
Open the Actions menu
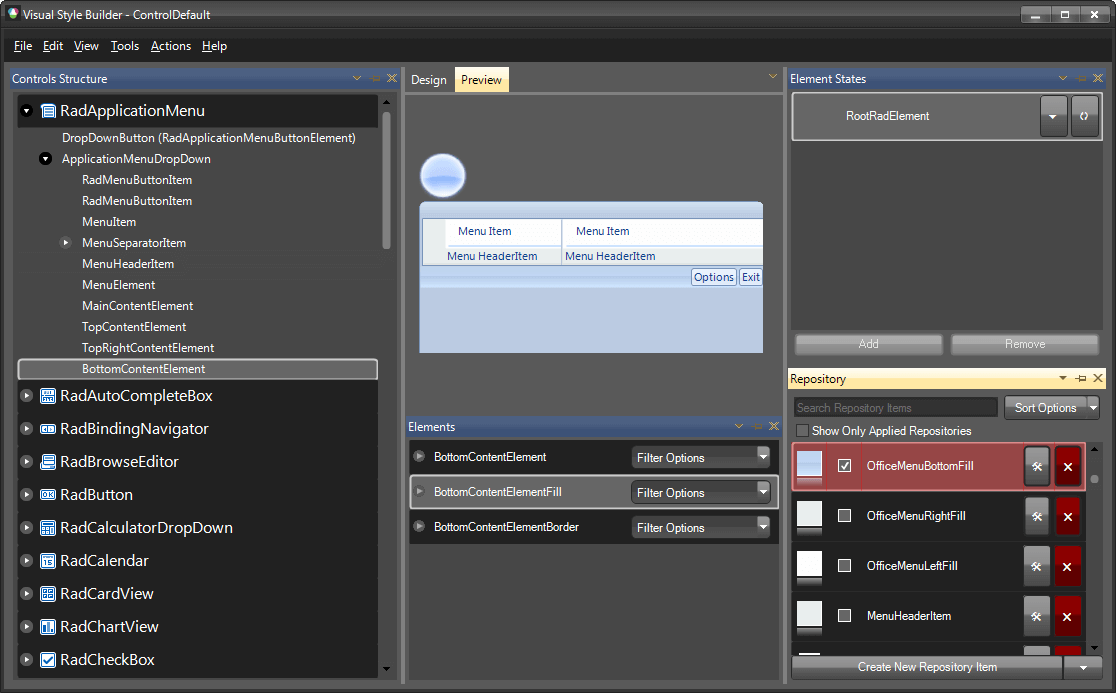click(170, 46)
